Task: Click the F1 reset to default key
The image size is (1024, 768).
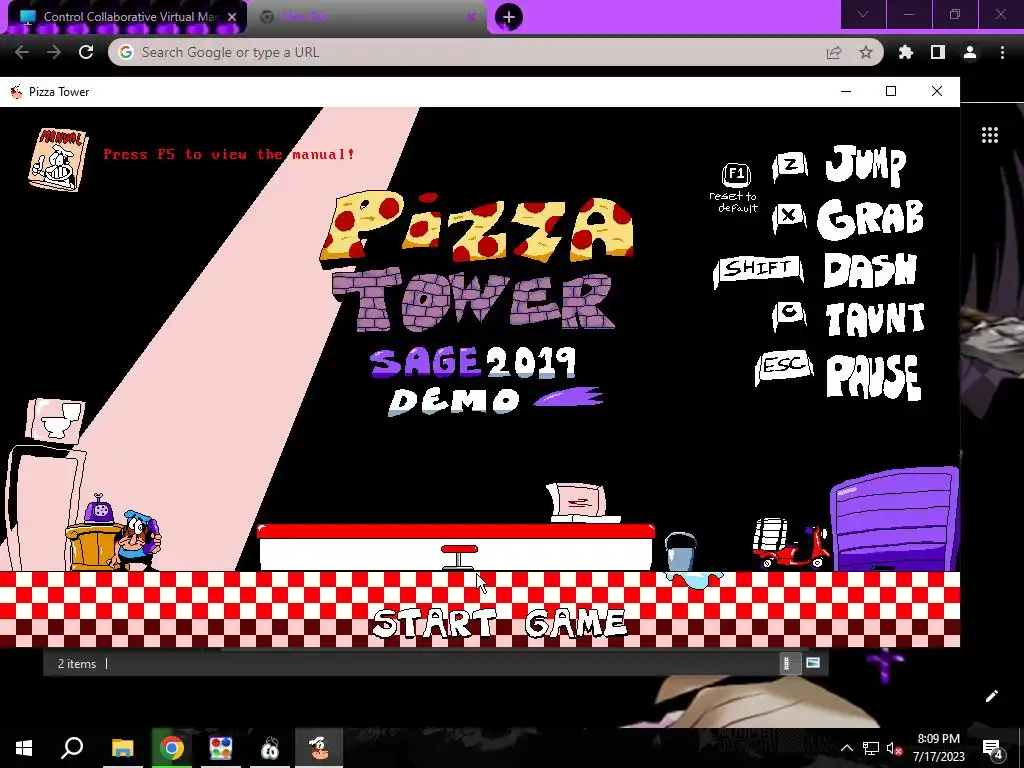Action: click(736, 174)
